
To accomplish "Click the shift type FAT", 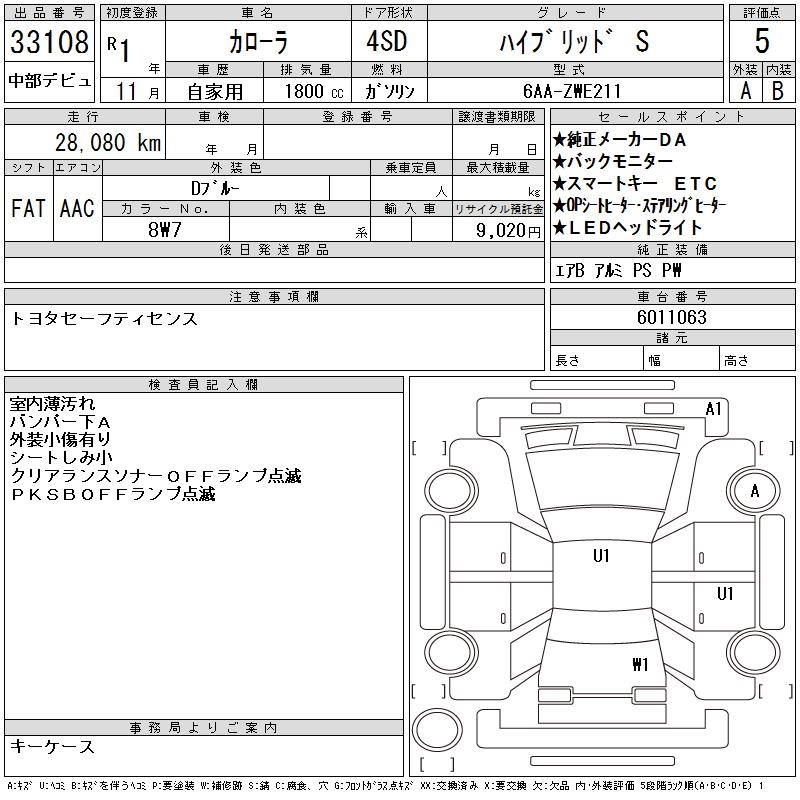I will [x=28, y=208].
